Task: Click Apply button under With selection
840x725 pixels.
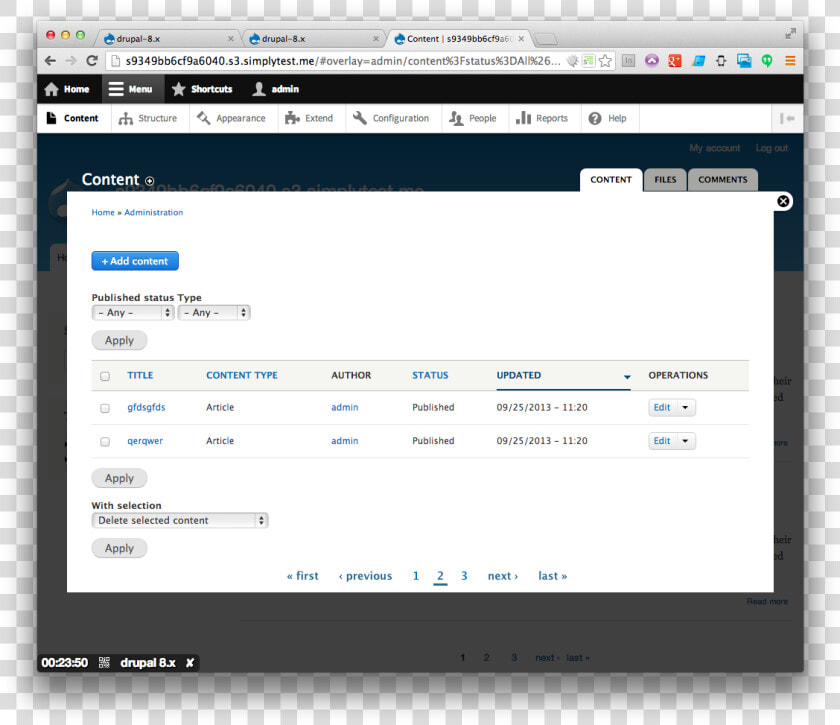Action: (119, 548)
